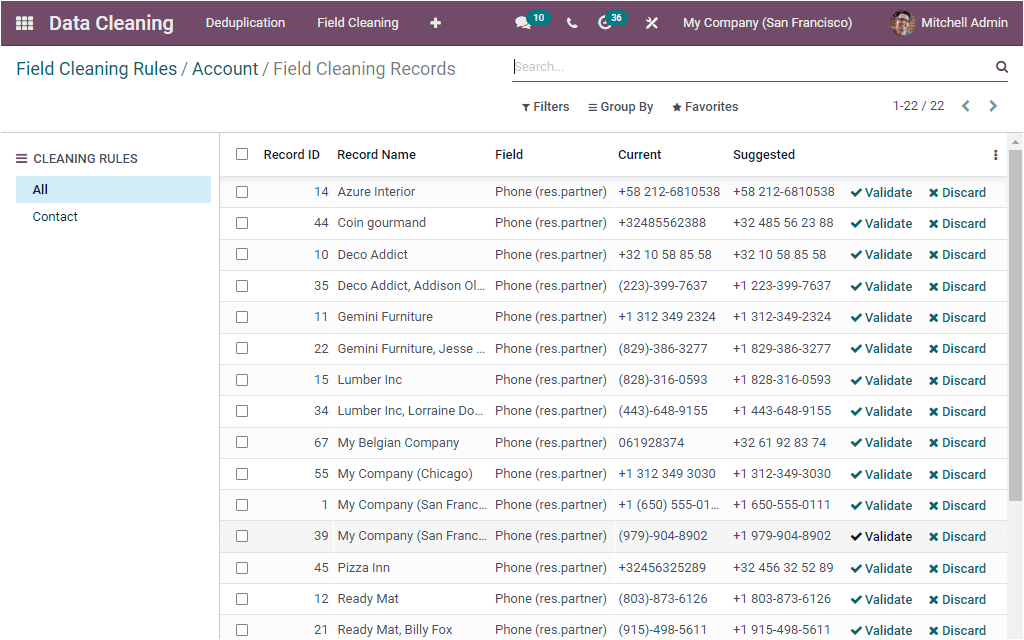The image size is (1024, 640).
Task: Switch to the Deduplication tab
Action: (245, 22)
